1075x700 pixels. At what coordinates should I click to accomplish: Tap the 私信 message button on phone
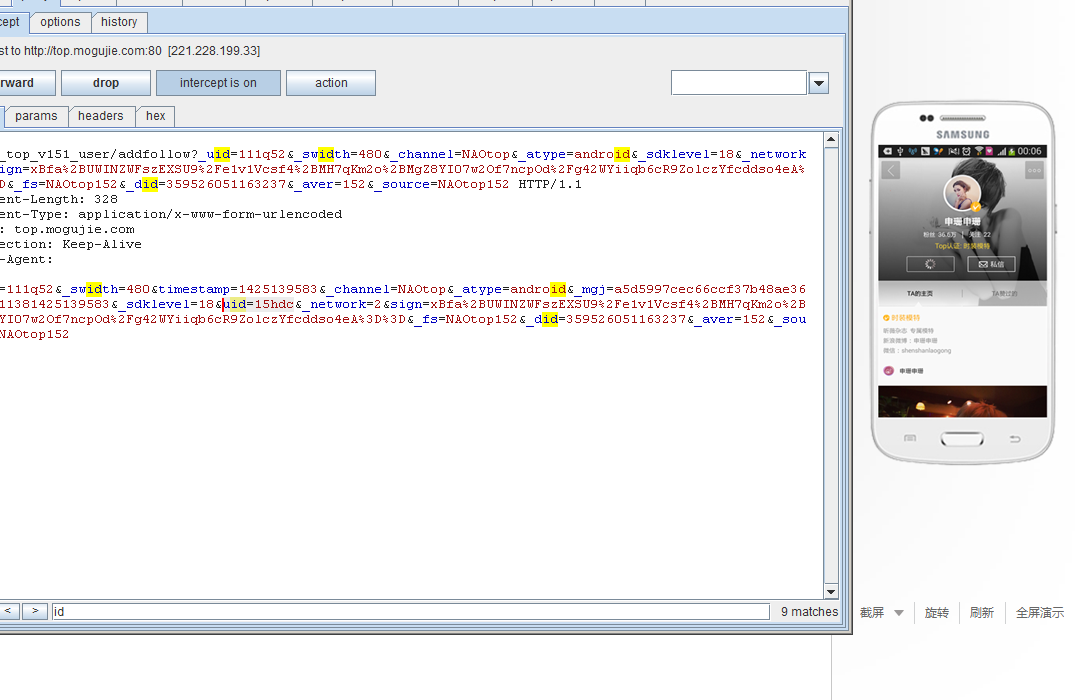[x=991, y=264]
